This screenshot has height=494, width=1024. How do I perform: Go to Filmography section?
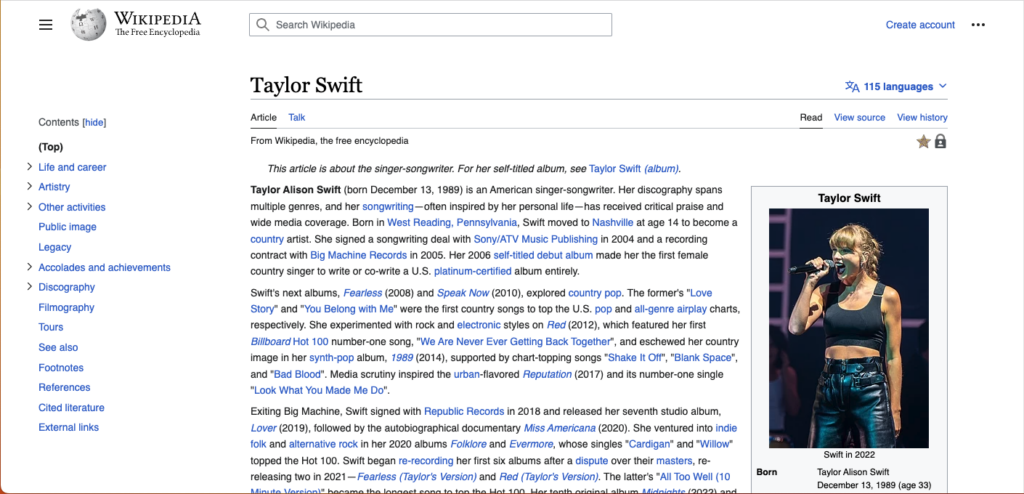click(66, 307)
